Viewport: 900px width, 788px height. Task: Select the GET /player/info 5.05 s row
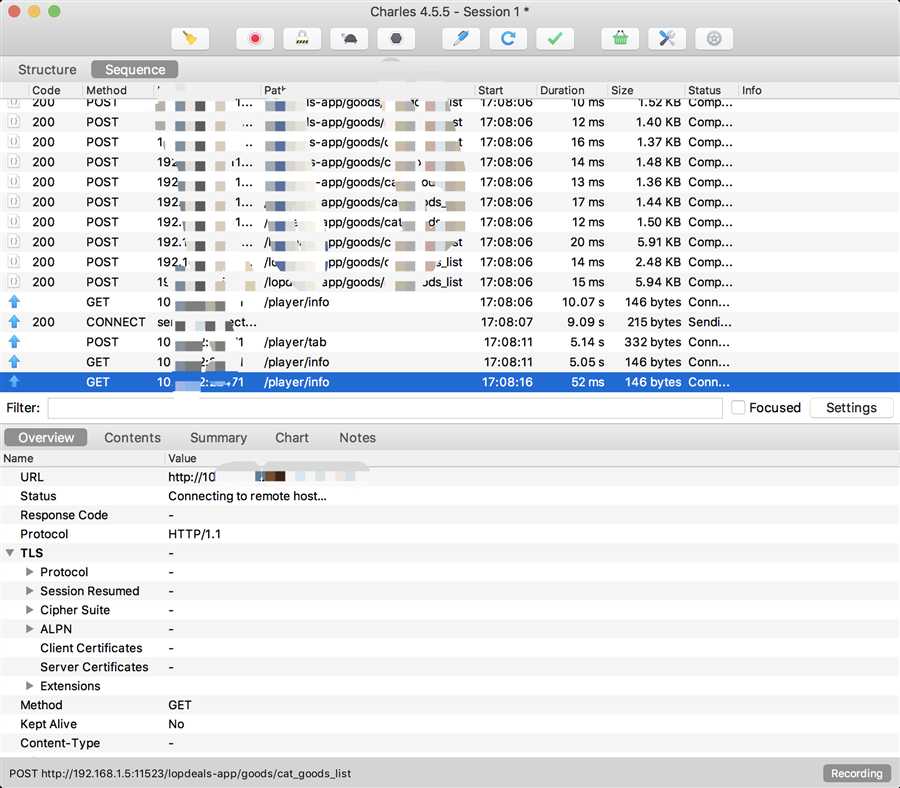pyautogui.click(x=450, y=362)
